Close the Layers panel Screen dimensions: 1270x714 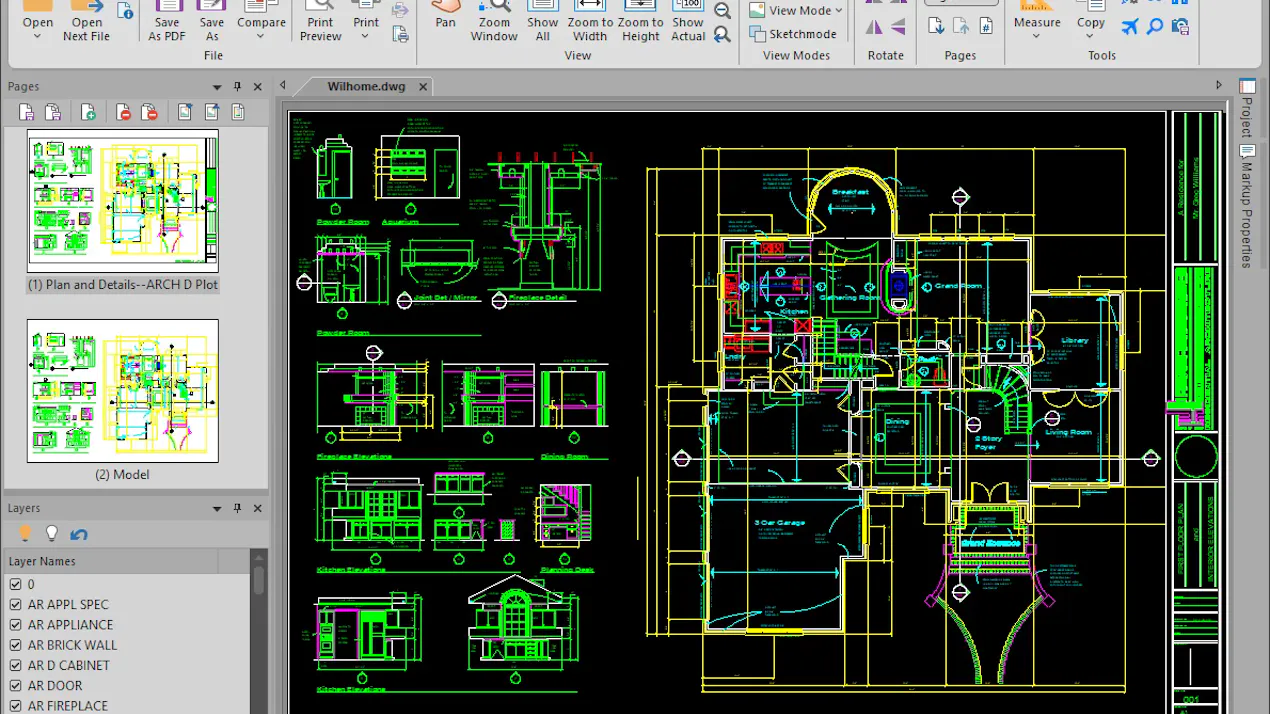(x=257, y=509)
